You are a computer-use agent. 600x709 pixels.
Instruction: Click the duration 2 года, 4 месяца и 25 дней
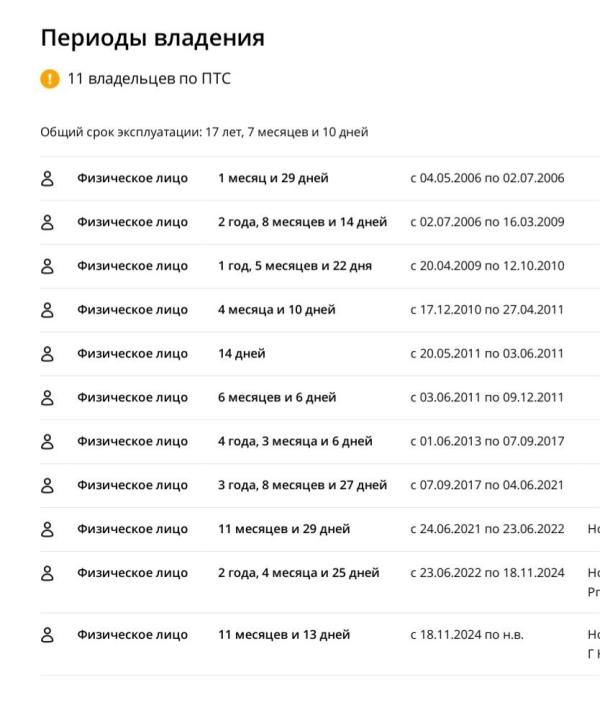point(299,573)
